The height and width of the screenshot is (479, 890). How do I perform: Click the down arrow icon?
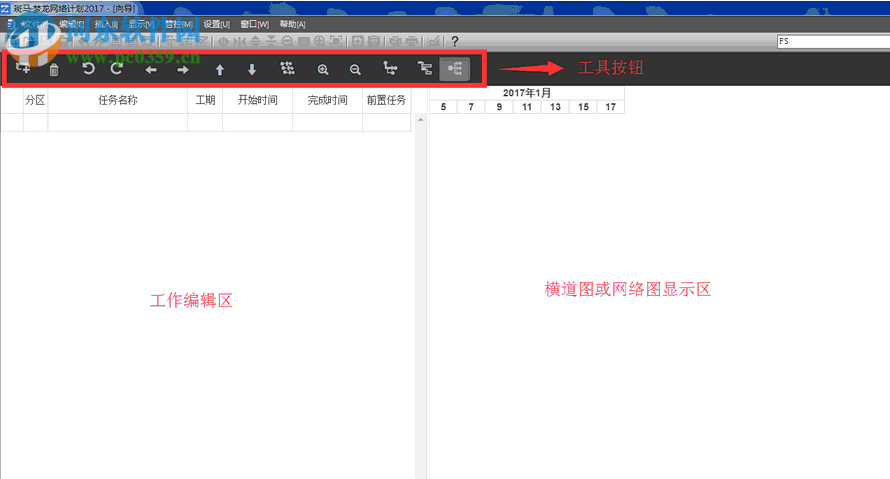[252, 69]
